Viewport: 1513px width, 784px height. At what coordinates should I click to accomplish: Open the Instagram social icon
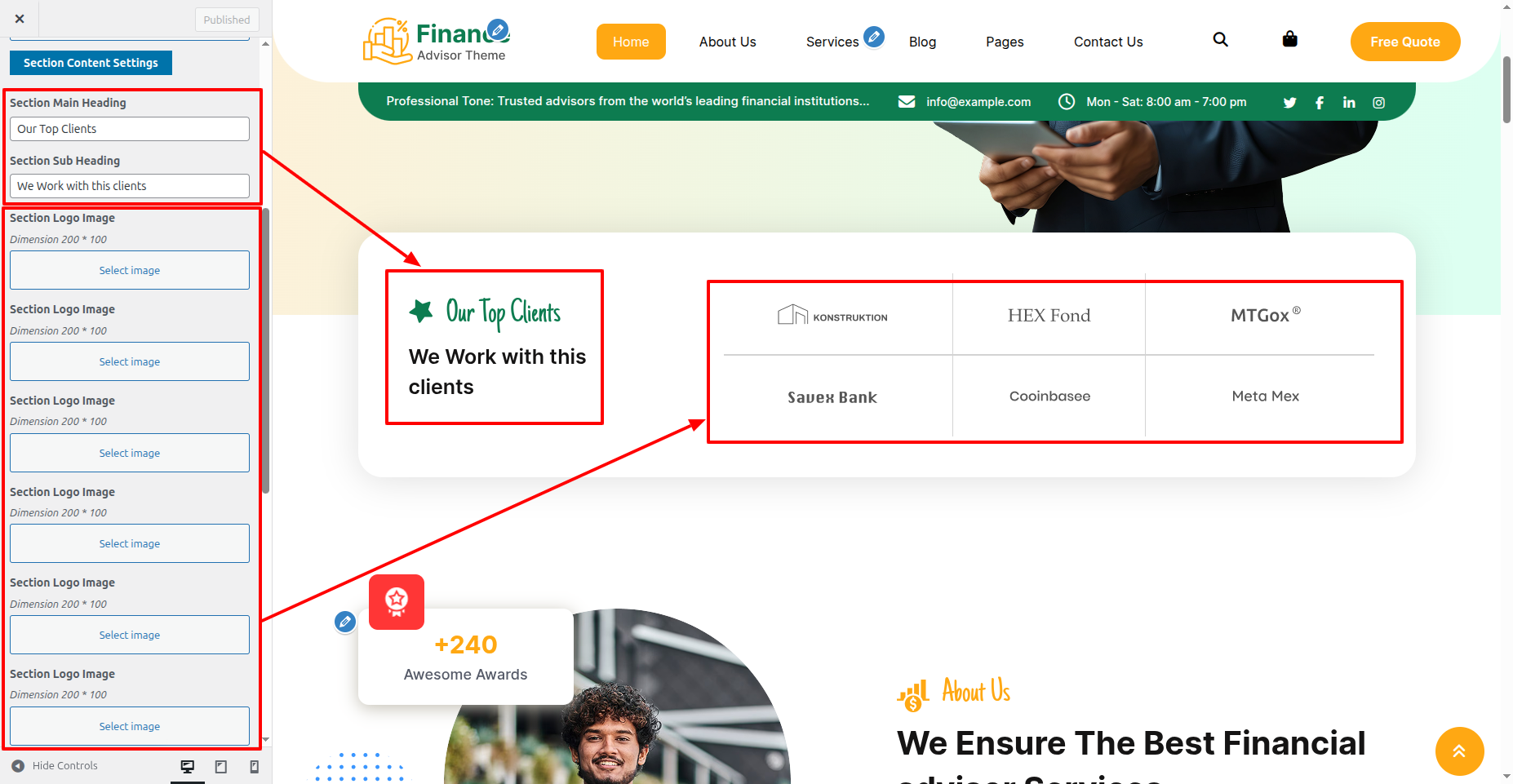point(1378,103)
